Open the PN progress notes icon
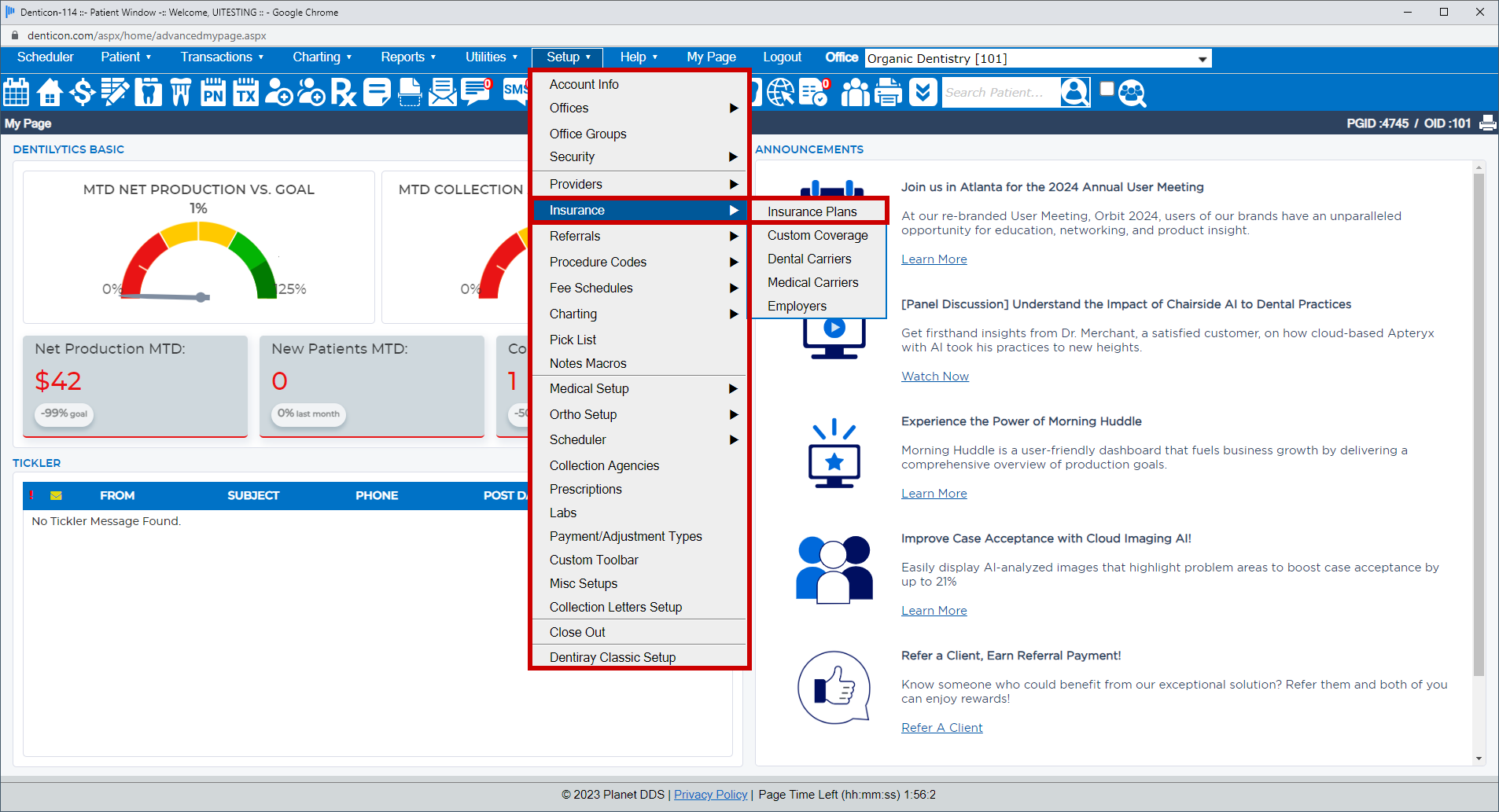This screenshot has width=1499, height=812. tap(213, 92)
